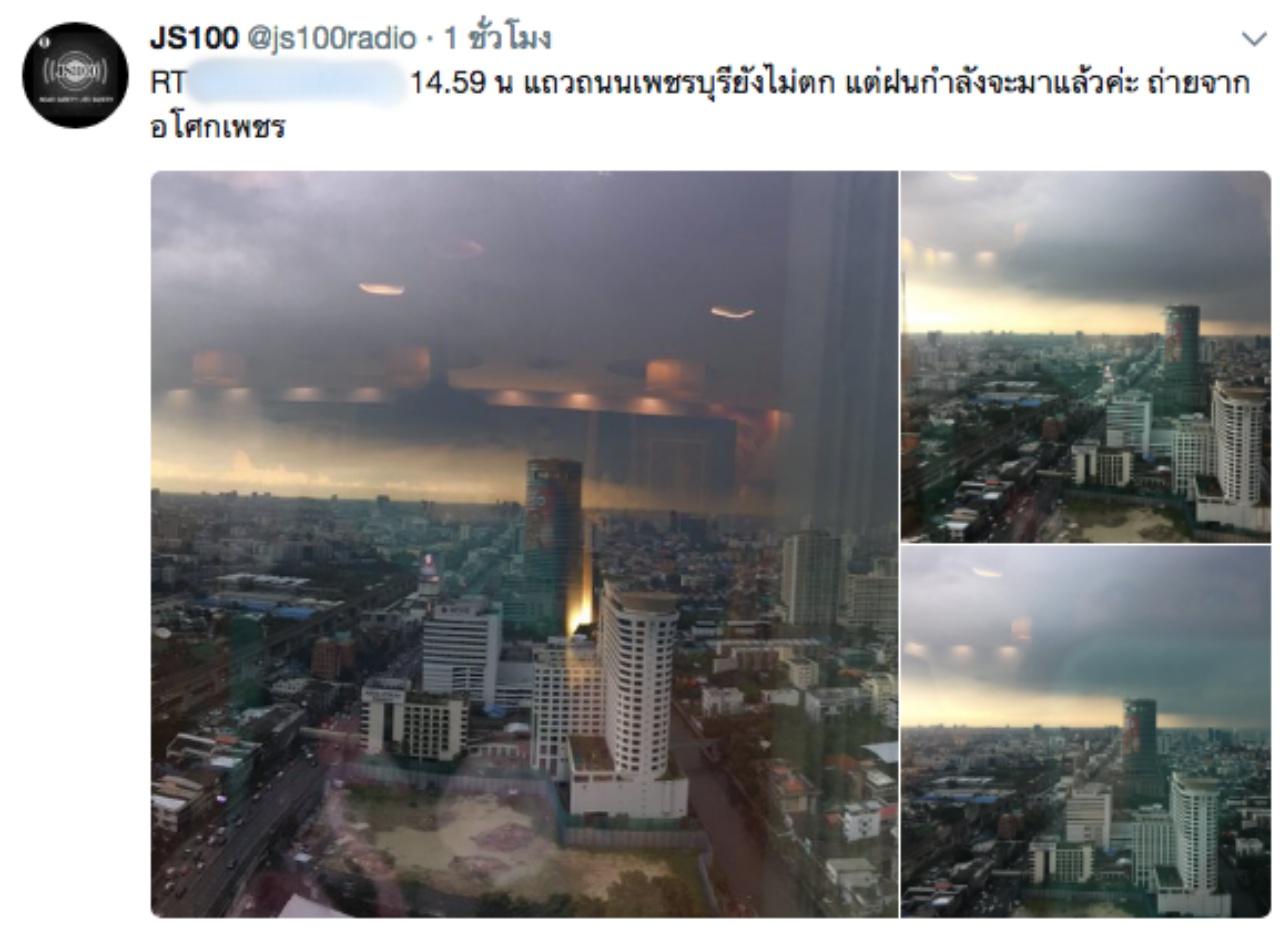Expand the tweet options chevron

tap(1251, 39)
